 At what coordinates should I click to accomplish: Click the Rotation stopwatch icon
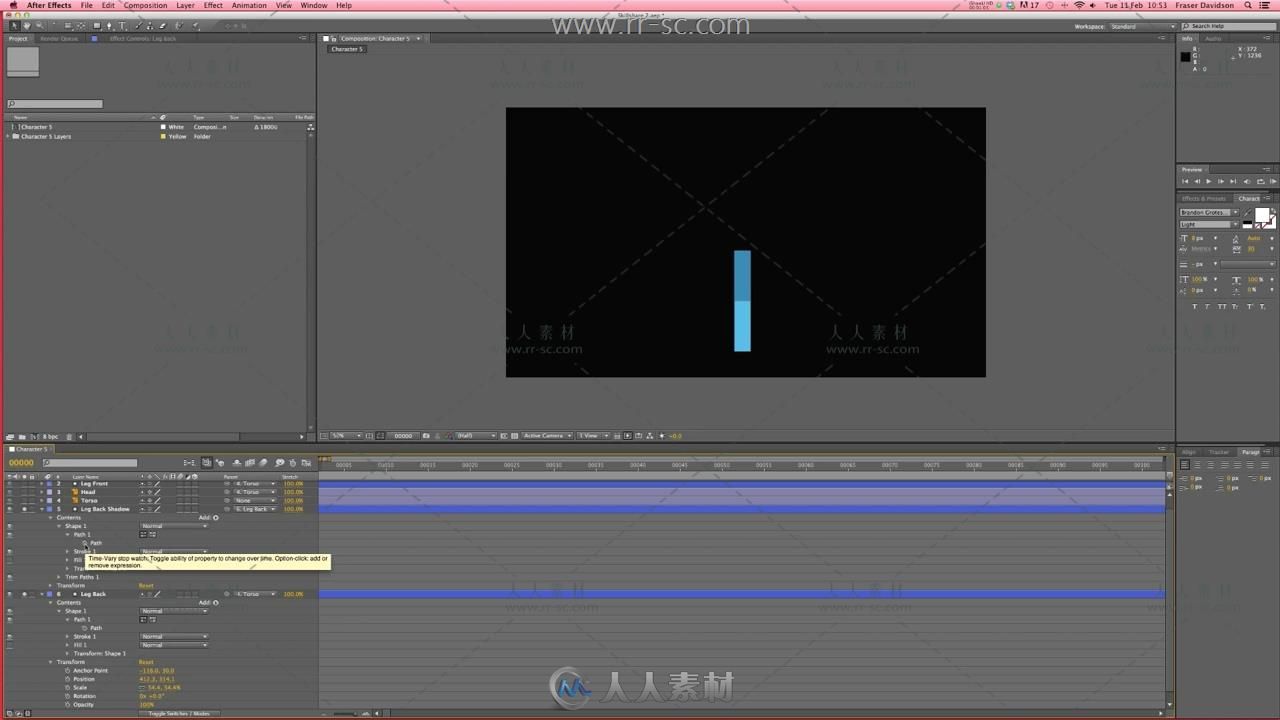(68, 696)
